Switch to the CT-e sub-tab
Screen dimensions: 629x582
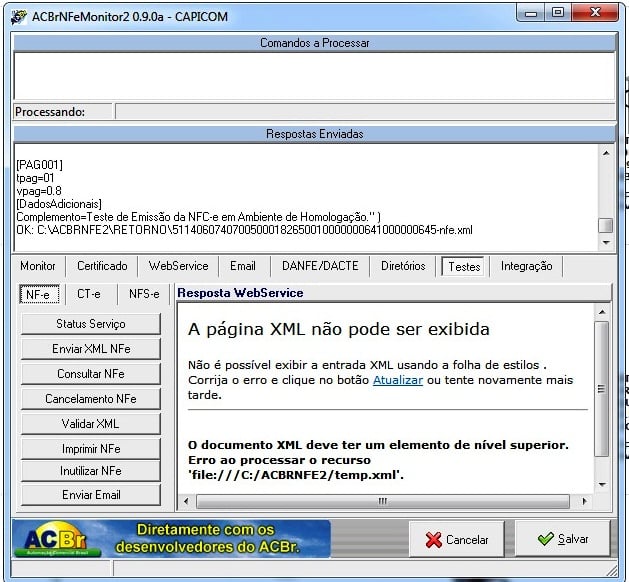point(89,294)
